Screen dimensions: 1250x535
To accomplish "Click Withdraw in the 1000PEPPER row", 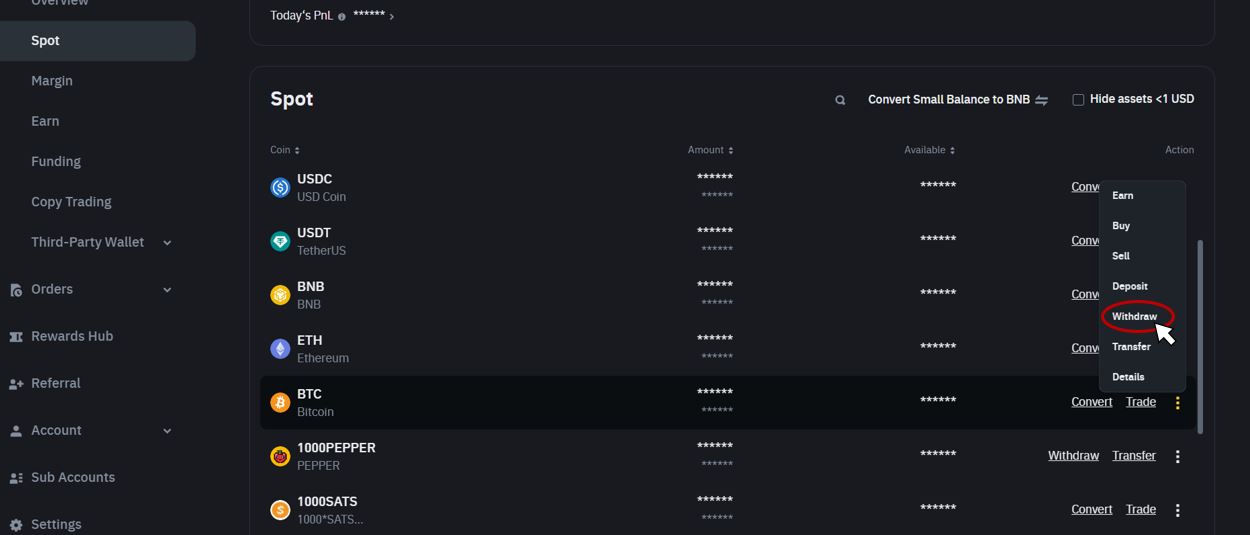I will pyautogui.click(x=1073, y=456).
